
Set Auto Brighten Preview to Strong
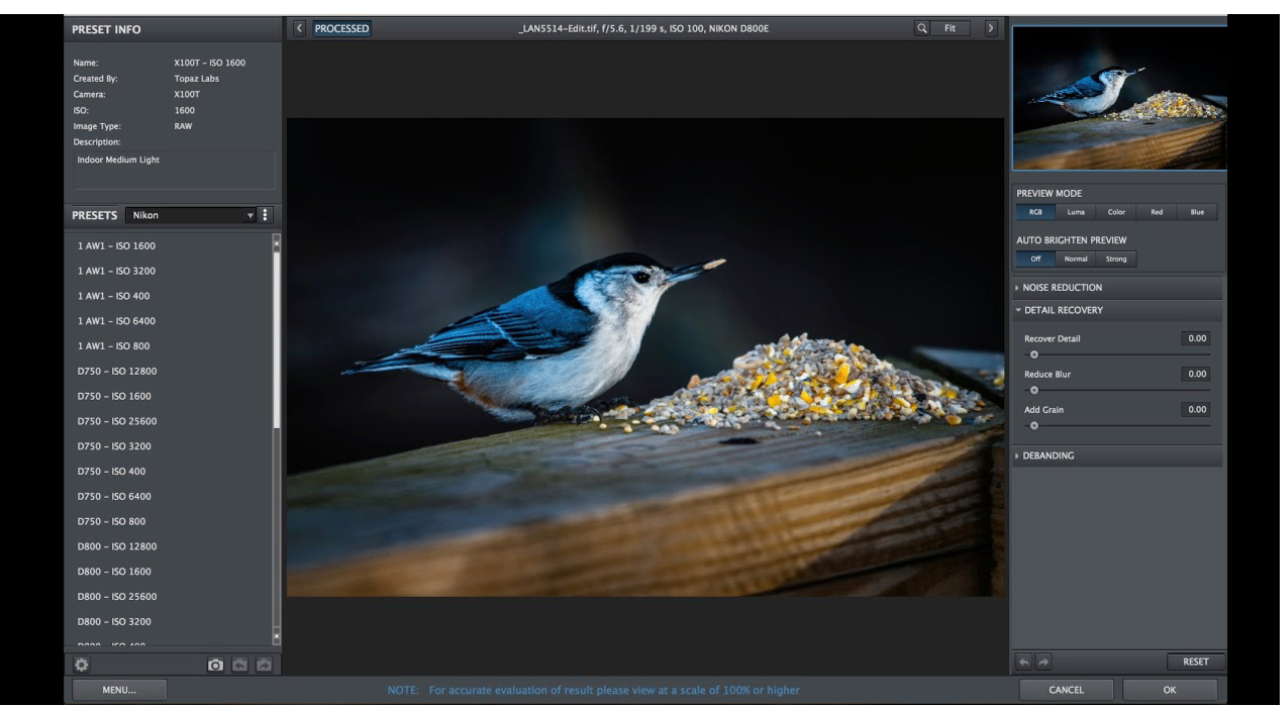coord(1116,258)
